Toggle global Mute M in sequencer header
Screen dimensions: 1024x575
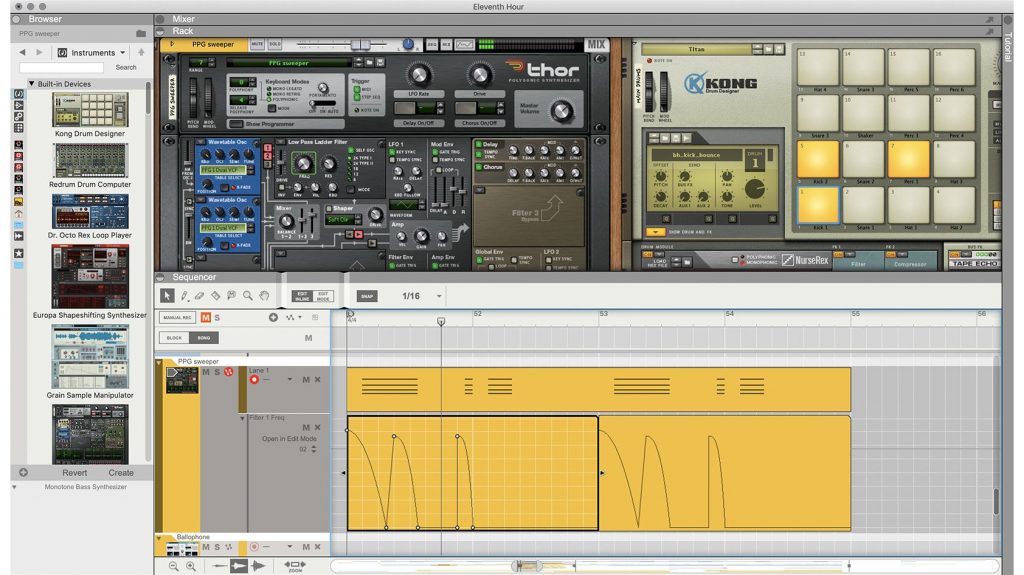[x=206, y=318]
